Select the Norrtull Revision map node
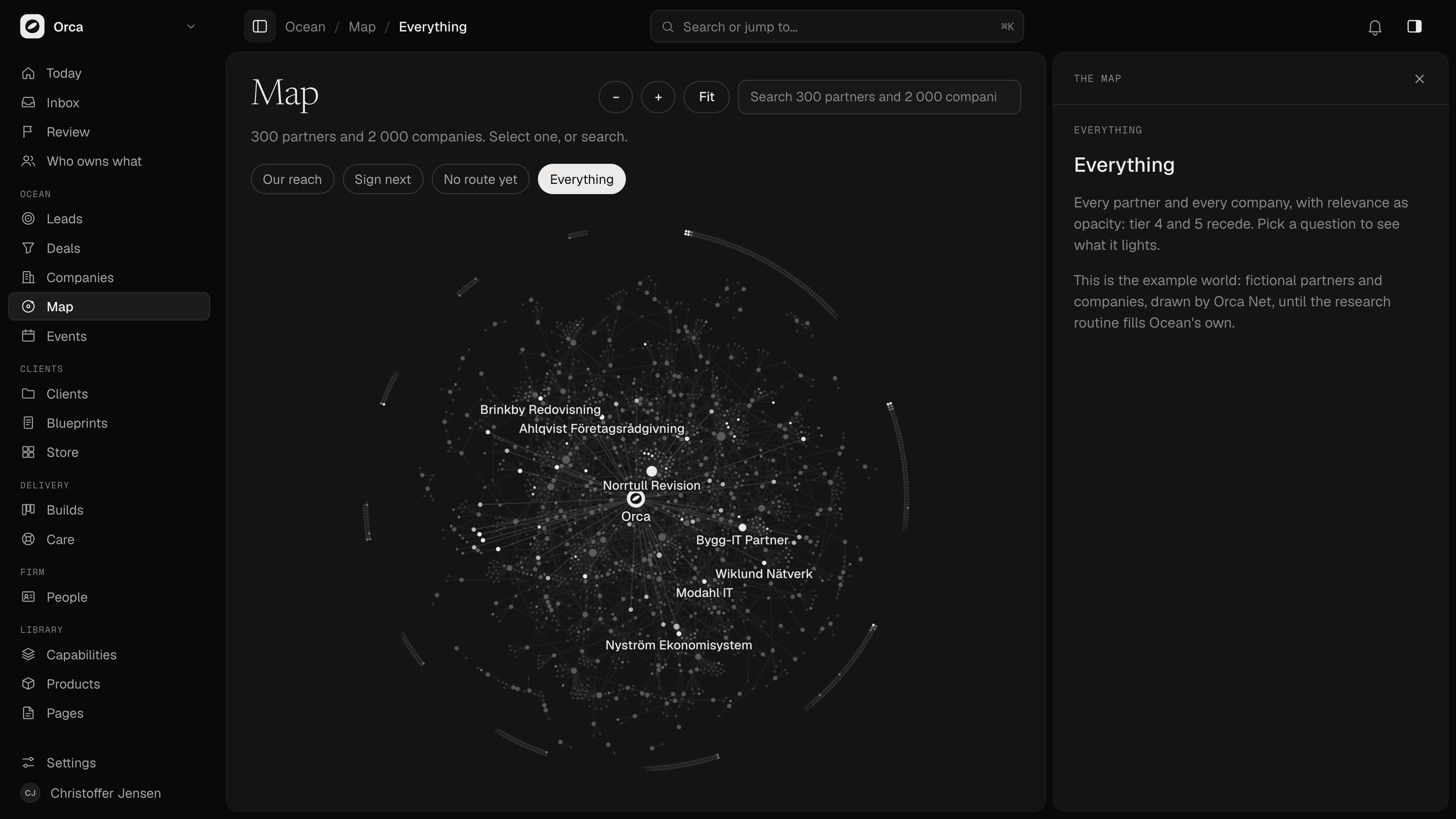 coord(652,471)
